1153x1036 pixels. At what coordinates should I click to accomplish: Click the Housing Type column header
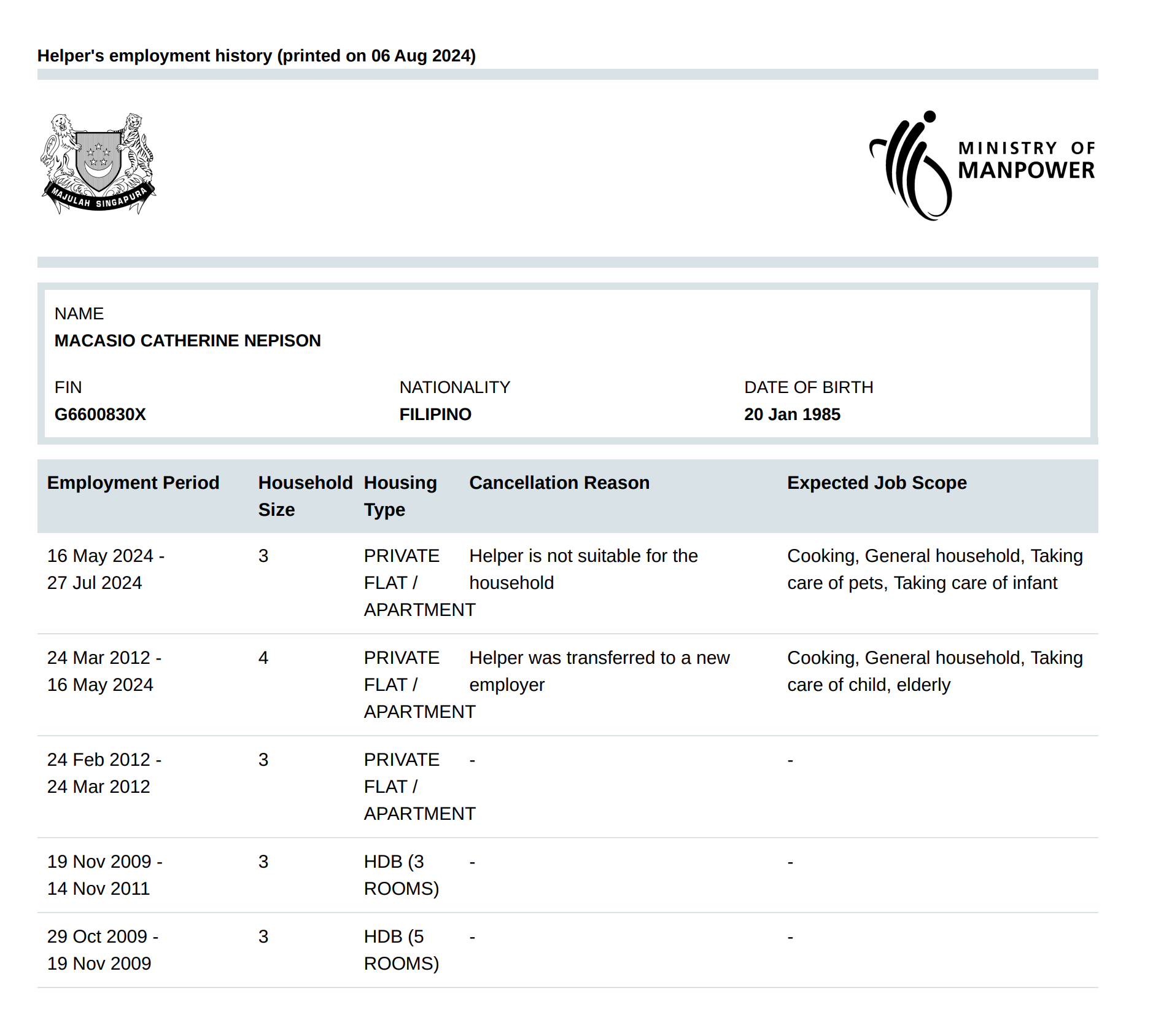[400, 496]
